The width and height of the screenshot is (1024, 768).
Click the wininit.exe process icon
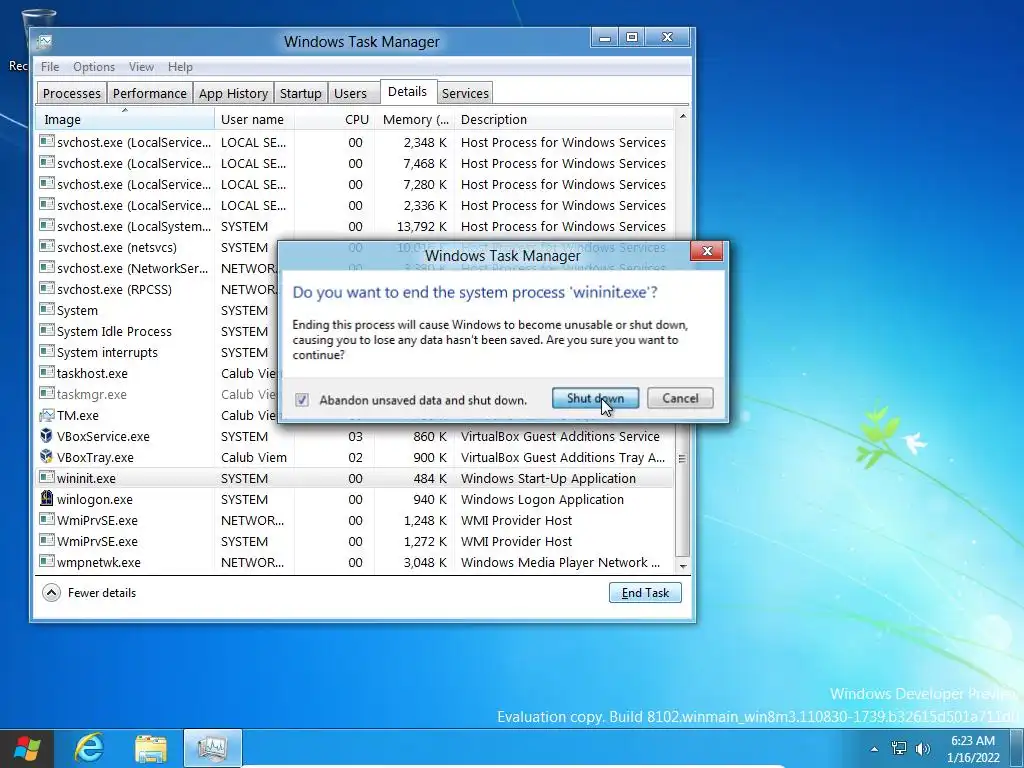tap(46, 477)
